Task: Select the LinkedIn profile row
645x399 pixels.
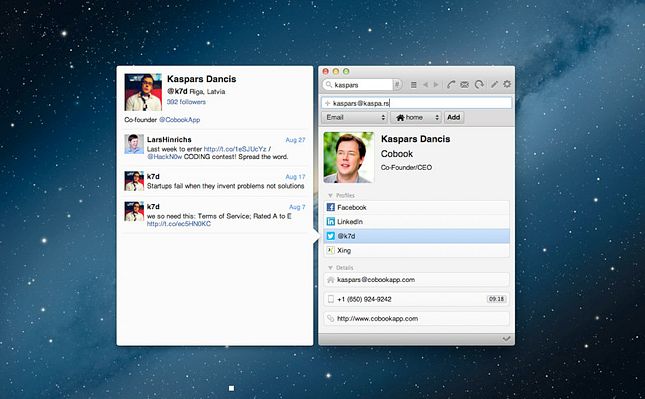Action: pyautogui.click(x=416, y=222)
